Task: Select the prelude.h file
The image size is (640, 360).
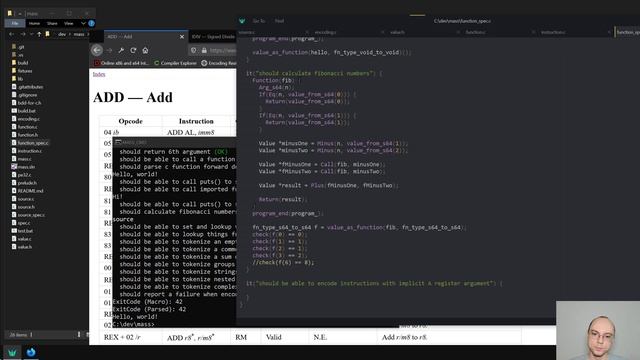Action: (24, 183)
